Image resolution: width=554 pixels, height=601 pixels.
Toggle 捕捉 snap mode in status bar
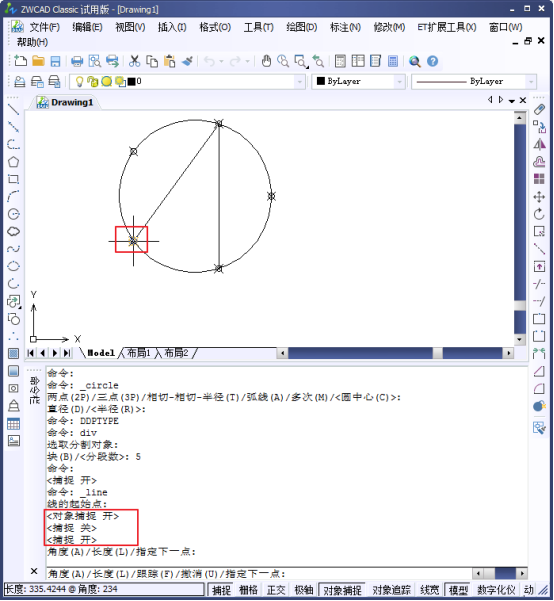point(221,590)
